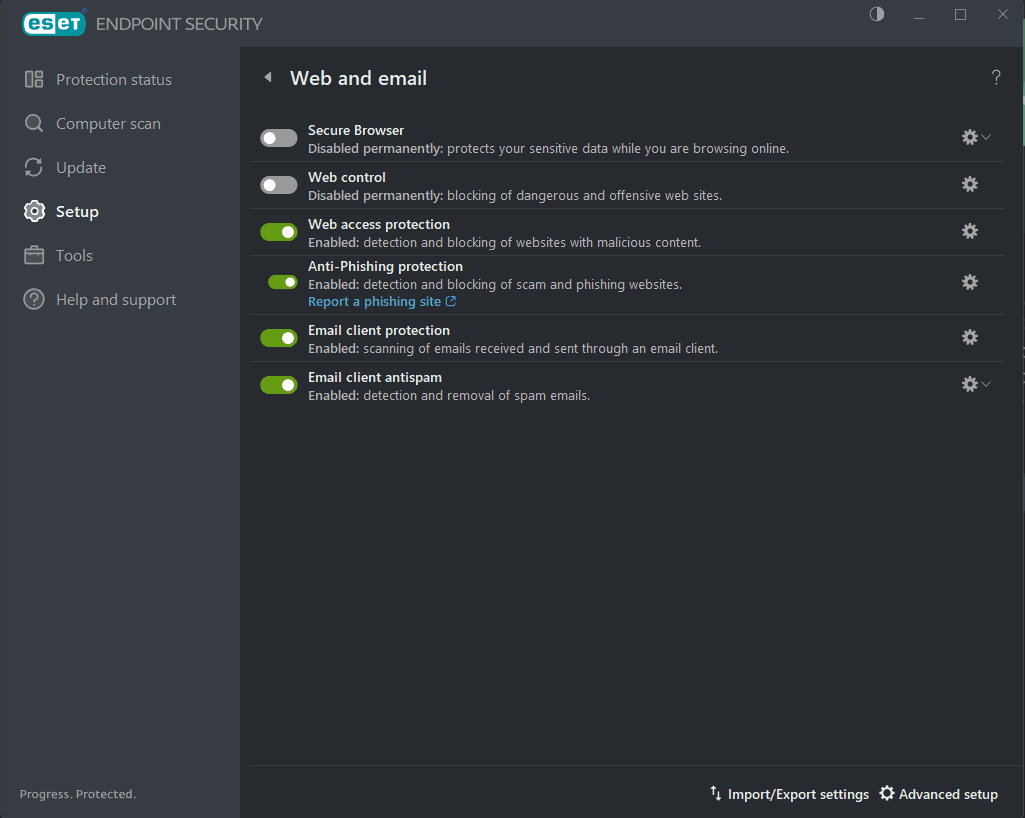
Task: Open the Tools section
Action: 75,256
